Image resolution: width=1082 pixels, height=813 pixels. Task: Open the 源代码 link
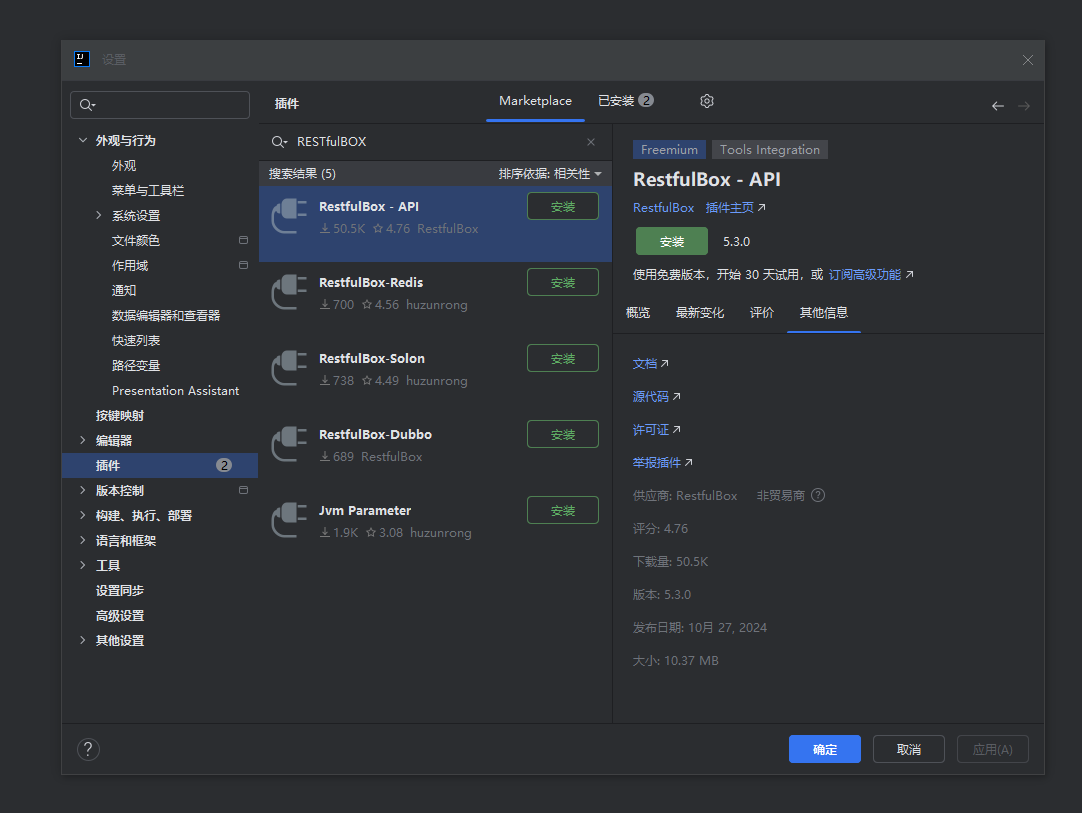656,397
